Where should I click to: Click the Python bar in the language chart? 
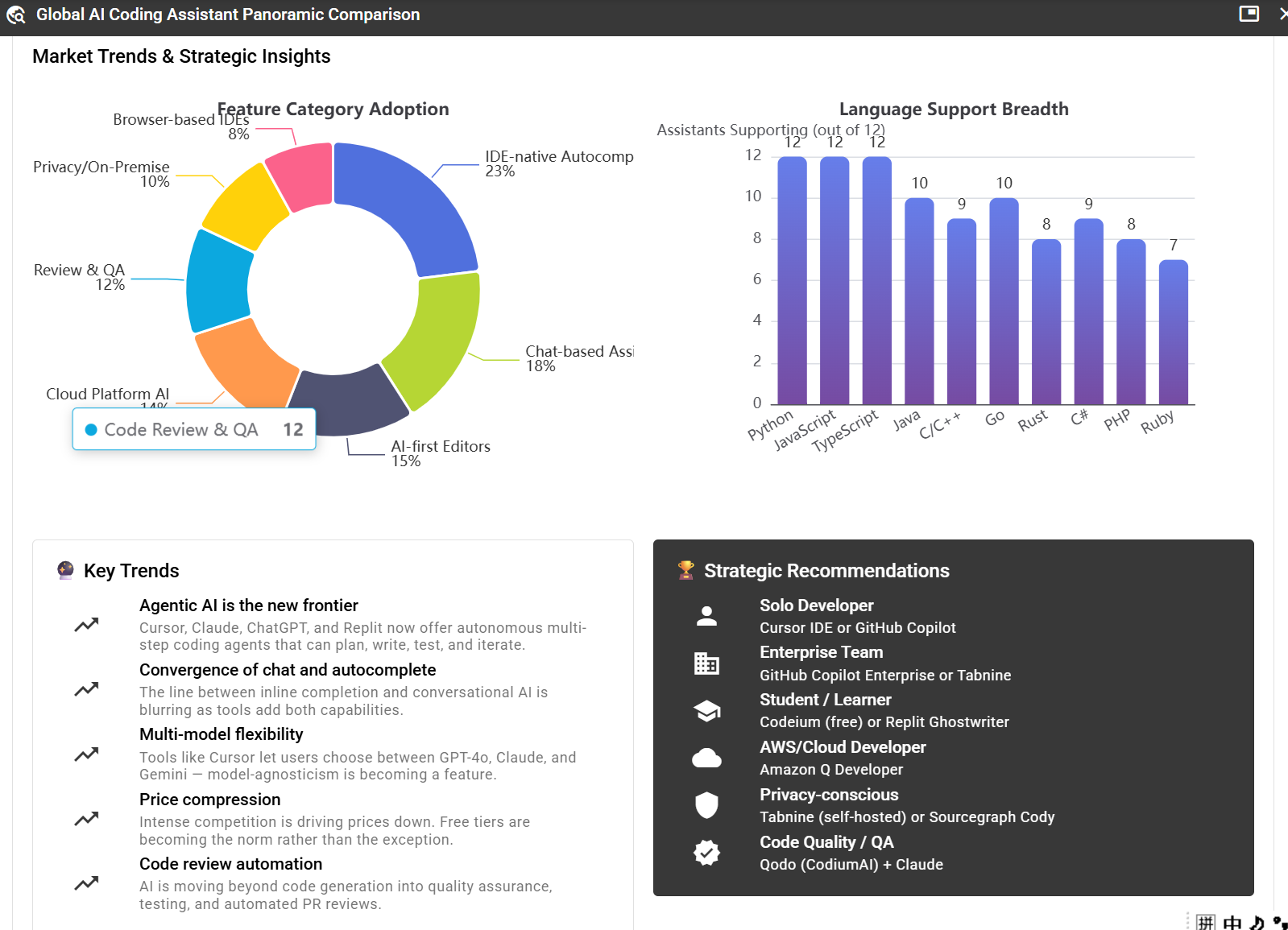pos(792,280)
